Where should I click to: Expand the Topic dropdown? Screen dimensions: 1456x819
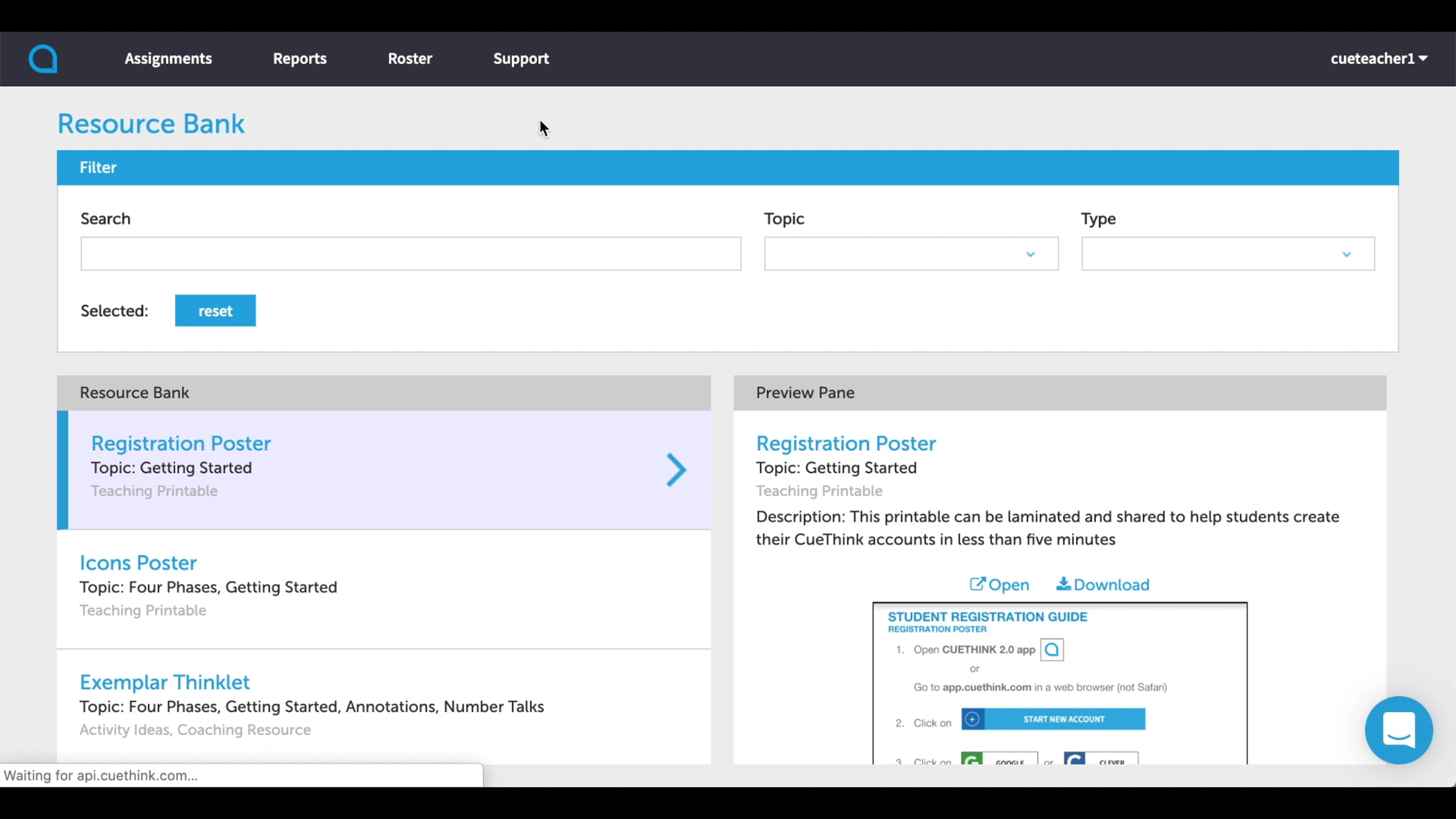911,254
